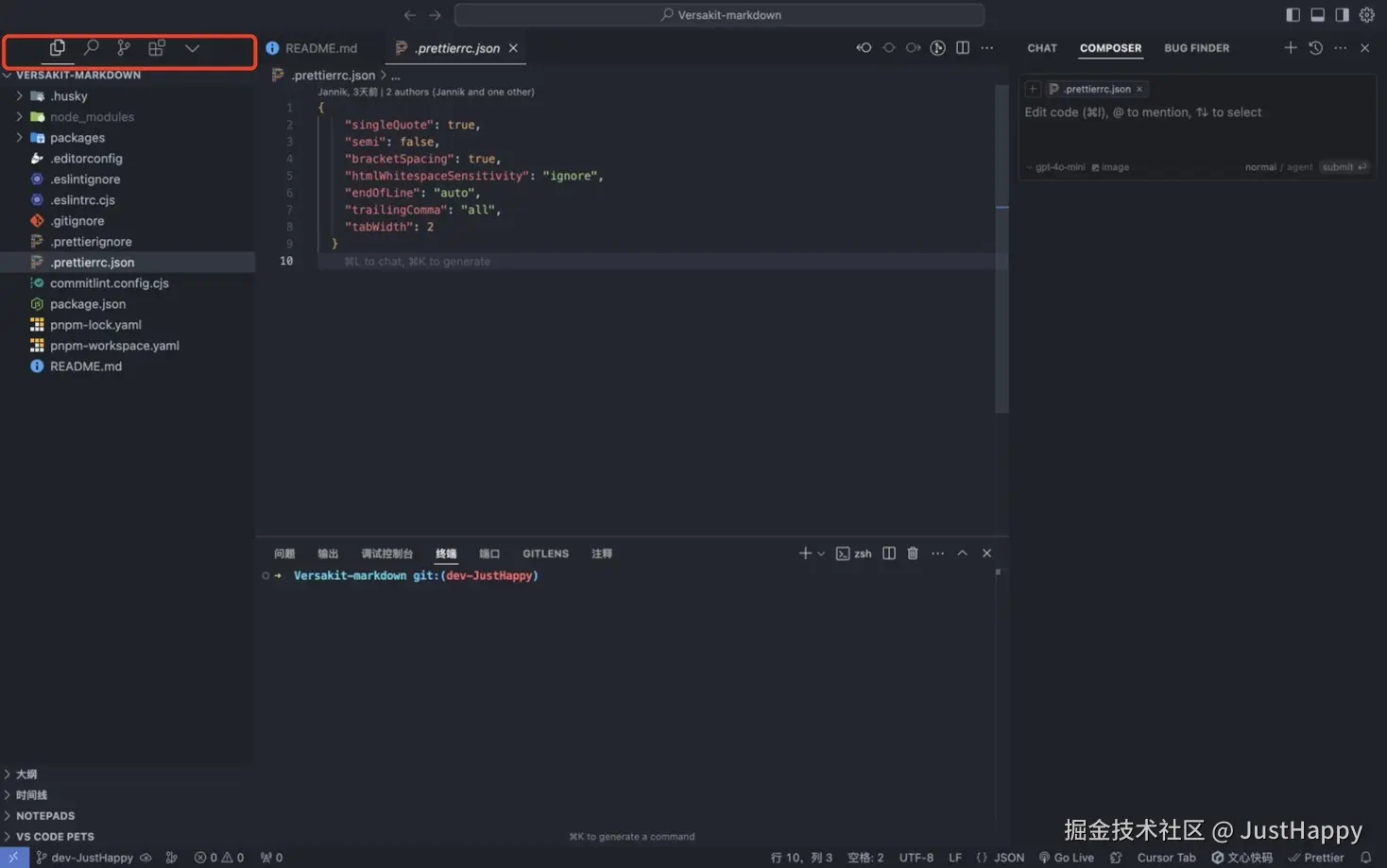This screenshot has height=868, width=1387.
Task: Open the Source Control view icon
Action: (x=124, y=47)
